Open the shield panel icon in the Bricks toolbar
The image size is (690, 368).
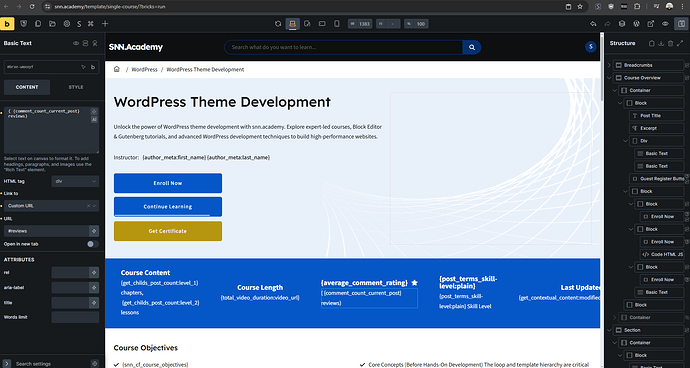[x=24, y=24]
